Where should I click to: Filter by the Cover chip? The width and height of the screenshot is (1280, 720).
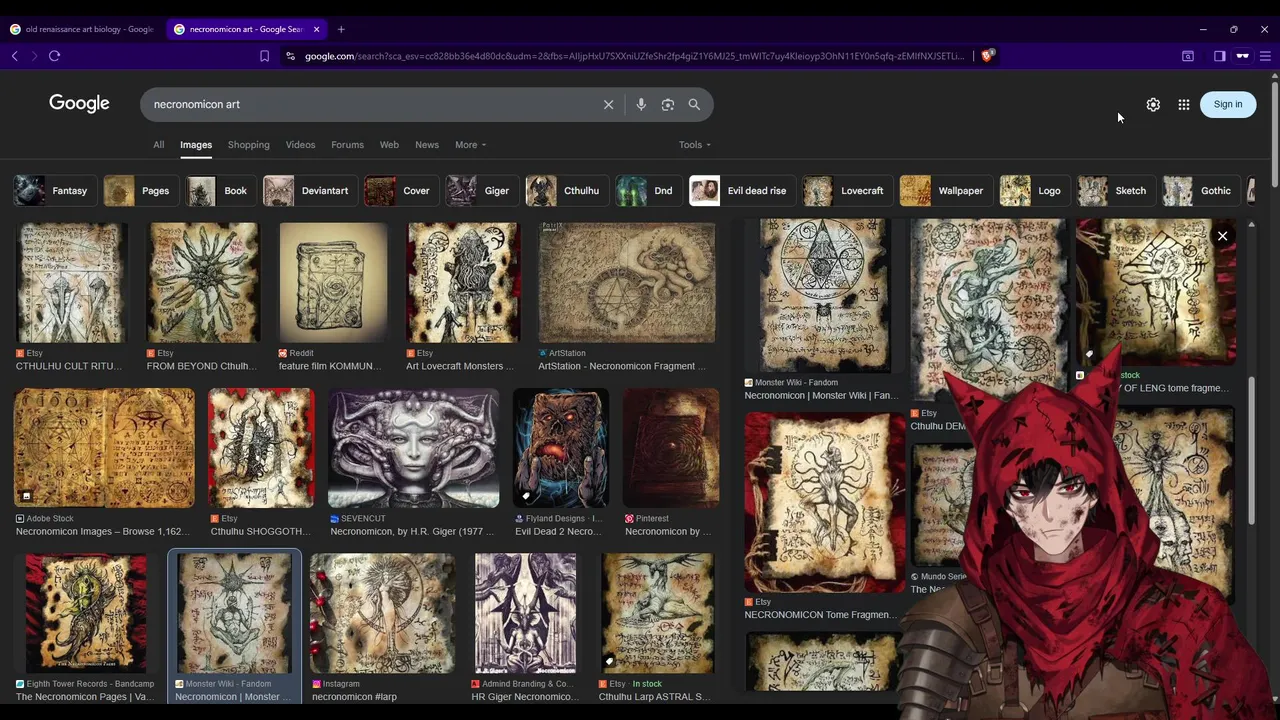(400, 191)
